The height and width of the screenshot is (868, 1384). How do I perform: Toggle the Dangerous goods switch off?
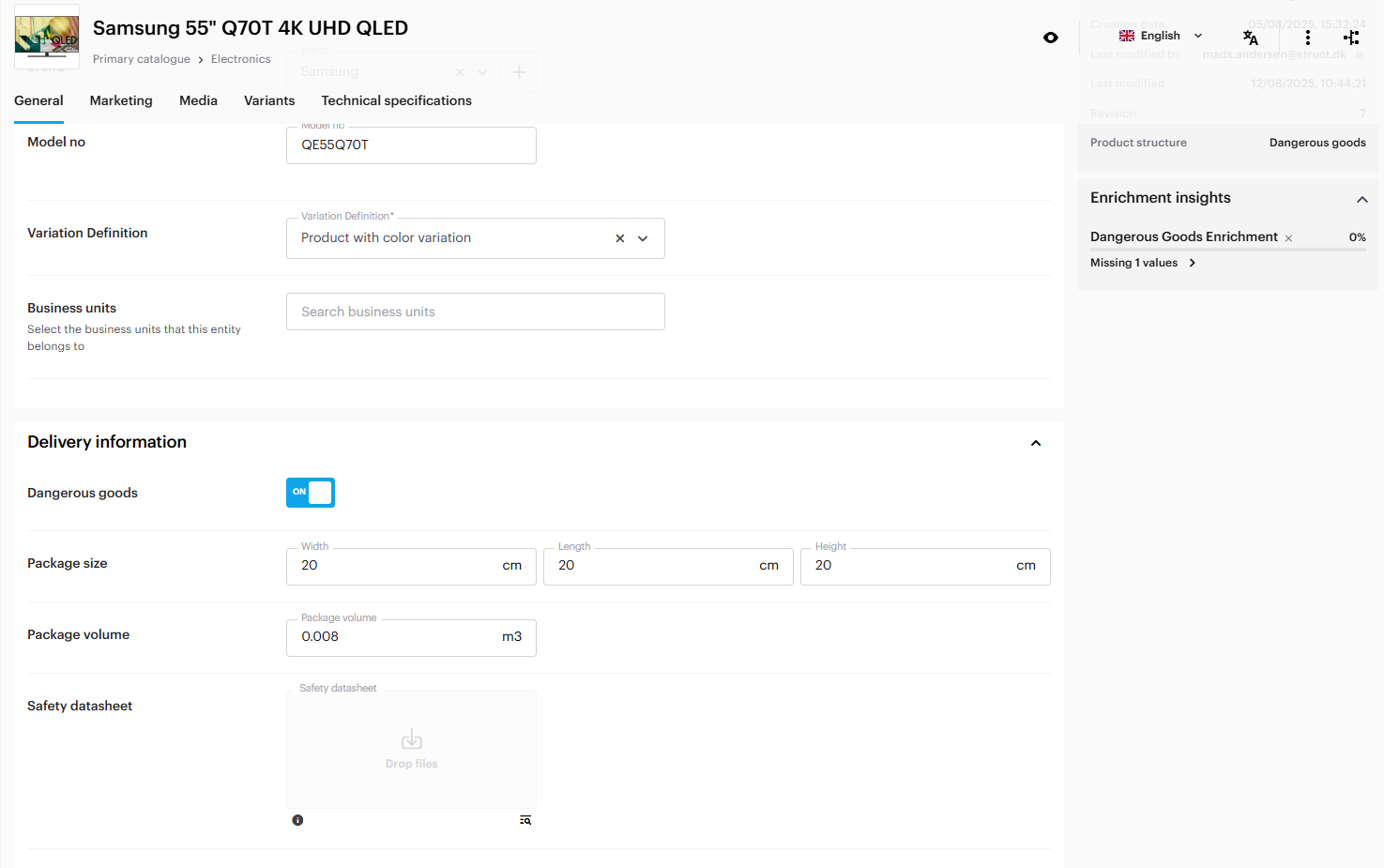(311, 493)
